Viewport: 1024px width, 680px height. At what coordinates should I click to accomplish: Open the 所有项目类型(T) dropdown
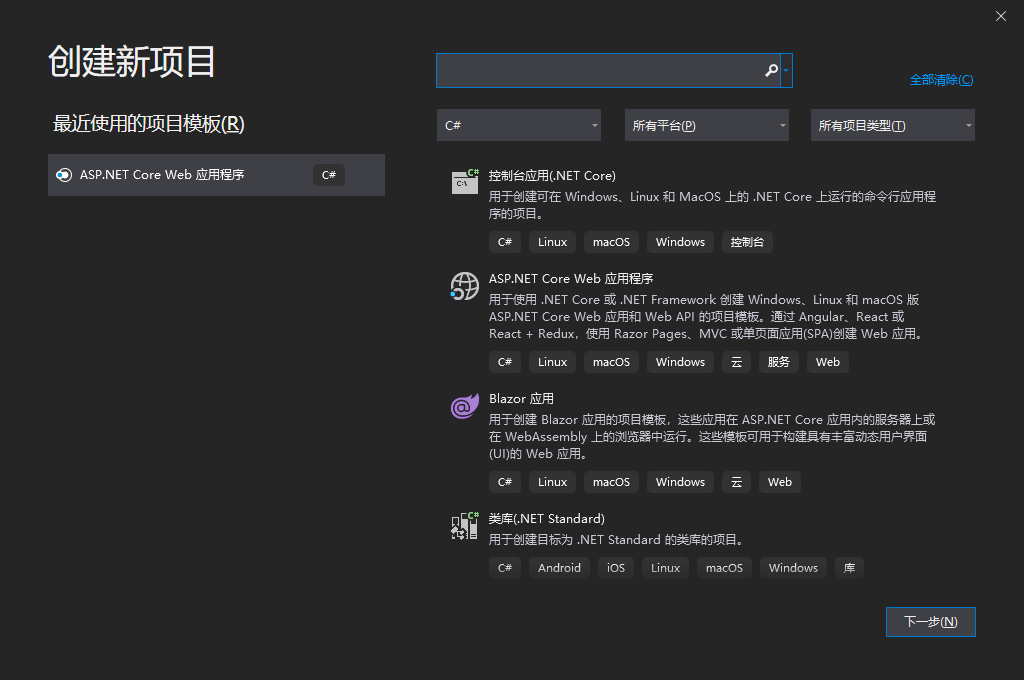tap(893, 125)
